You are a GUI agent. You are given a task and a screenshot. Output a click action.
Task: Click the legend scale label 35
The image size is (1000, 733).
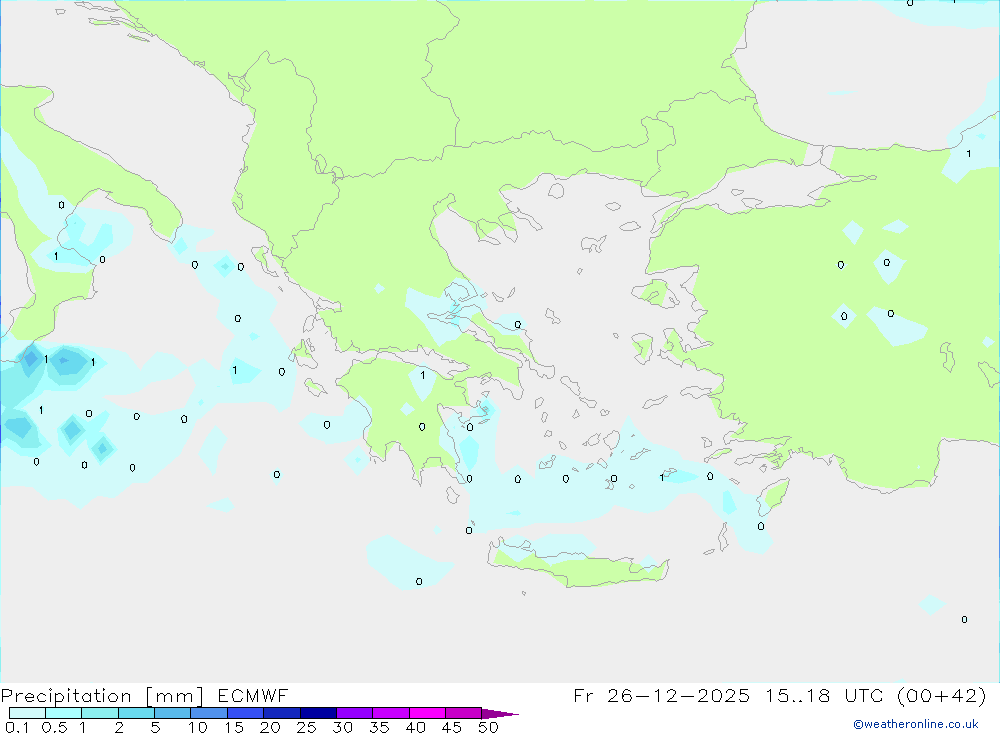point(379,727)
